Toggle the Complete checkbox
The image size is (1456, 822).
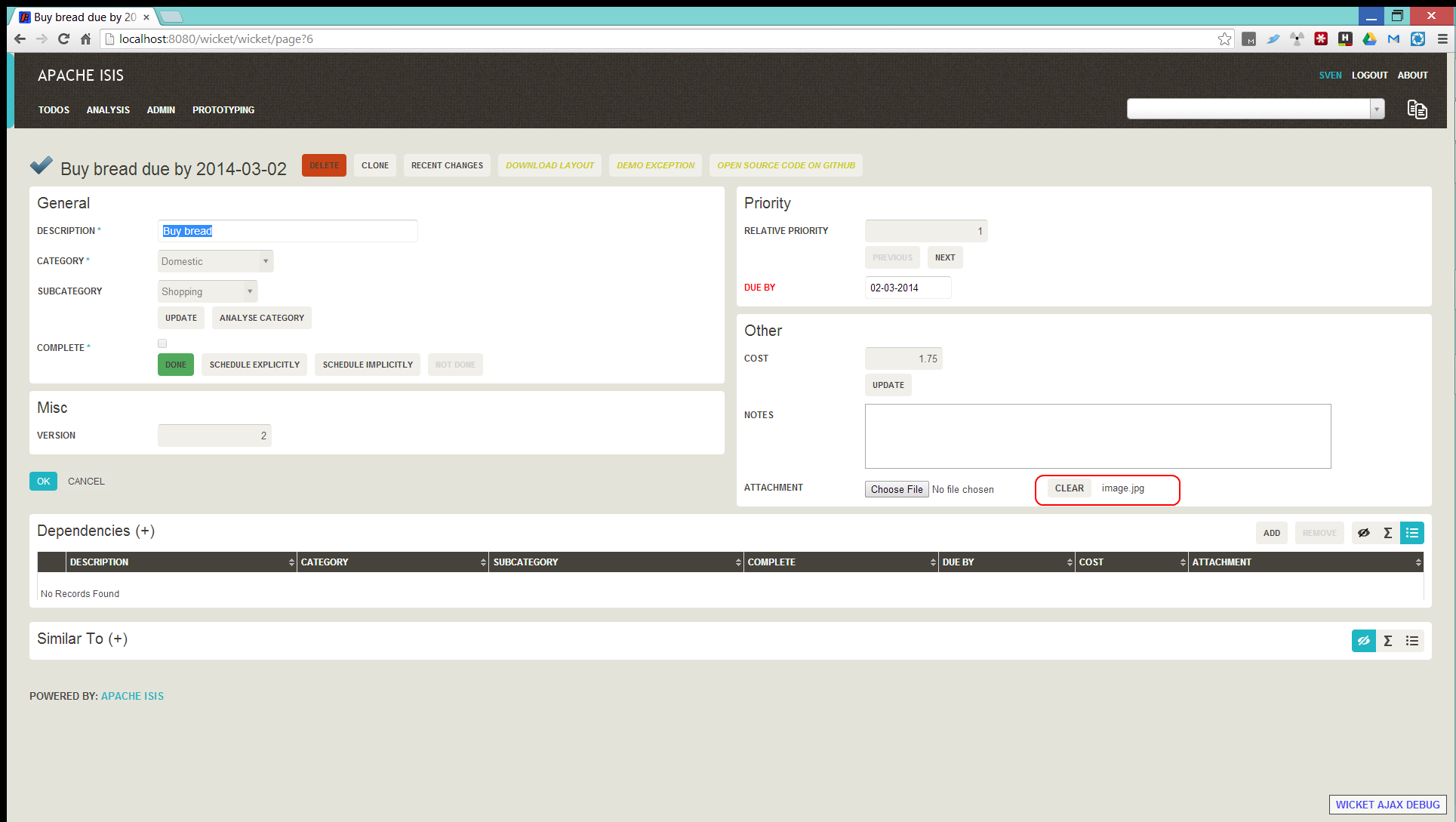tap(162, 343)
